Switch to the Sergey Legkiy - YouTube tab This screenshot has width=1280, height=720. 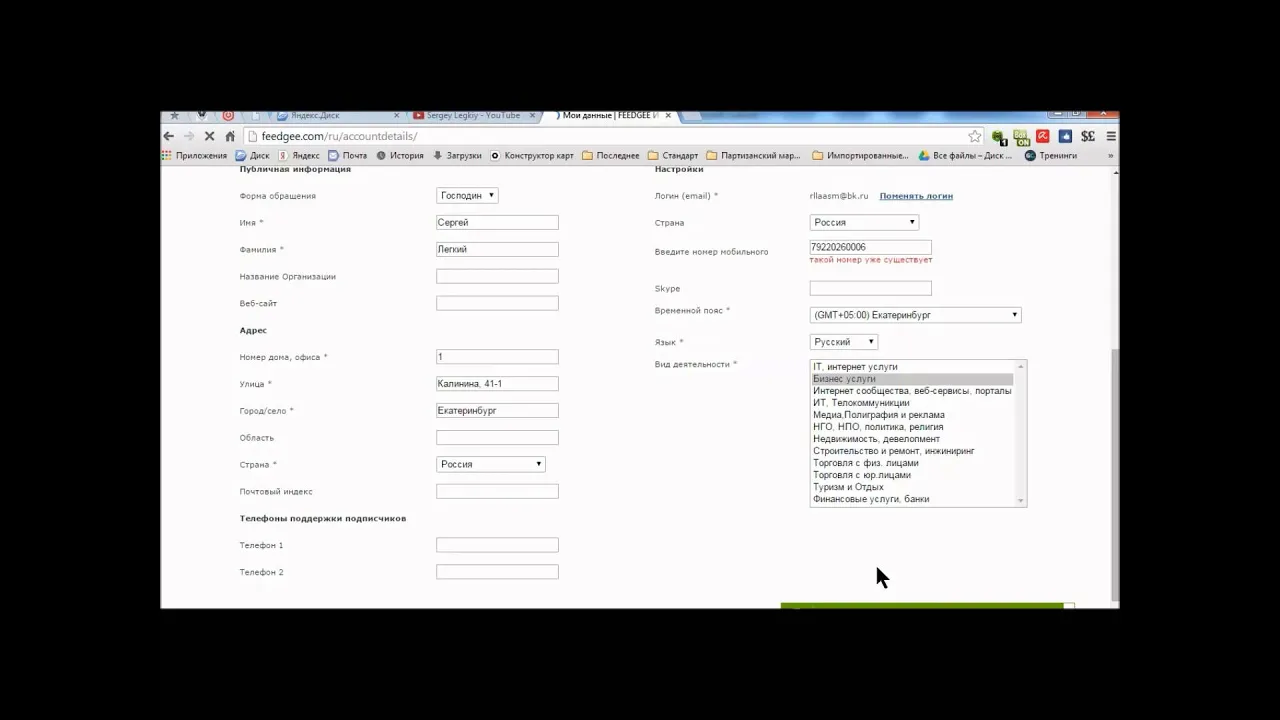pos(472,116)
